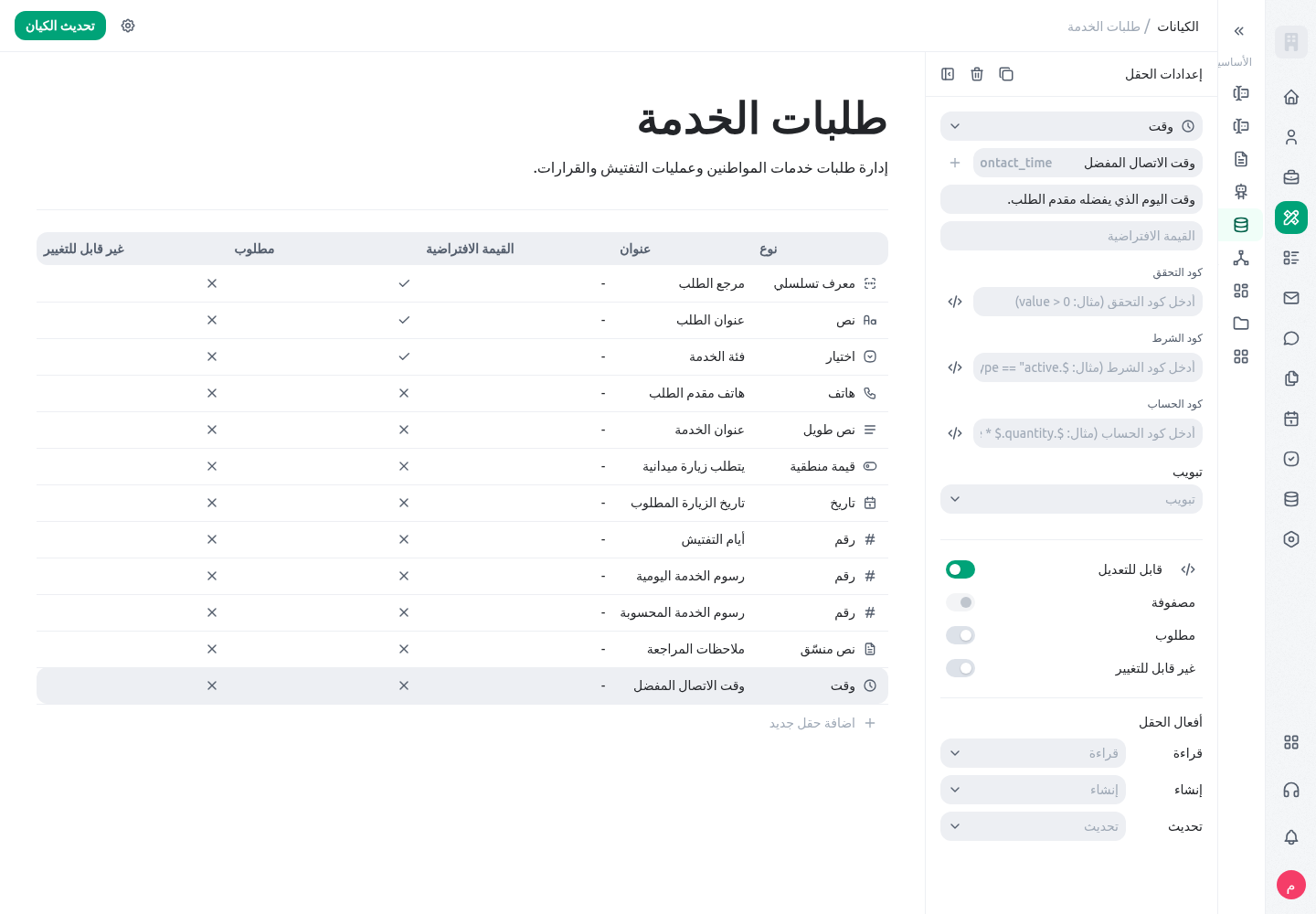Select the عنوان الطلب field row
1316x914 pixels.
[462, 320]
